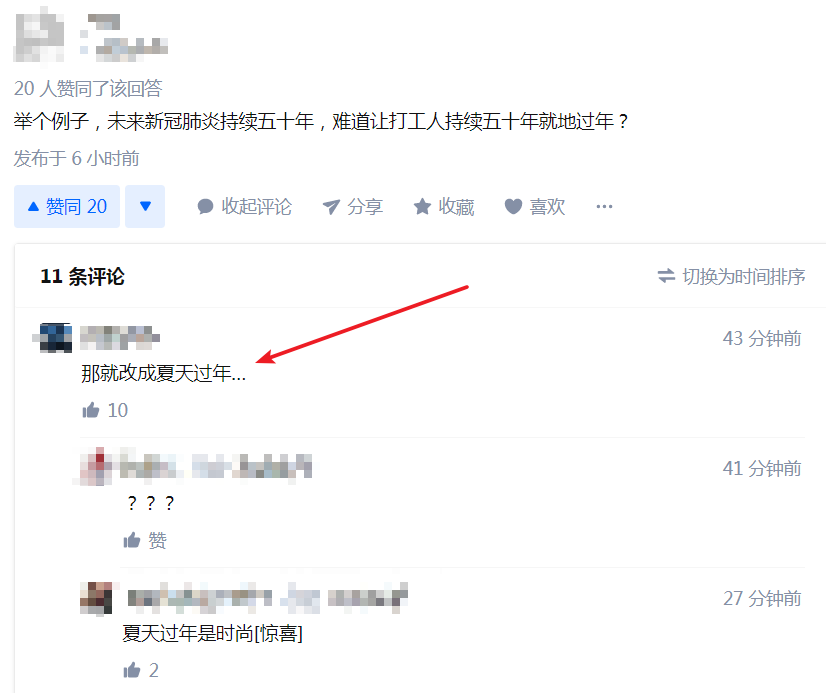
Task: Switch comments to time sorting 切换为时间排序
Action: pyautogui.click(x=732, y=276)
